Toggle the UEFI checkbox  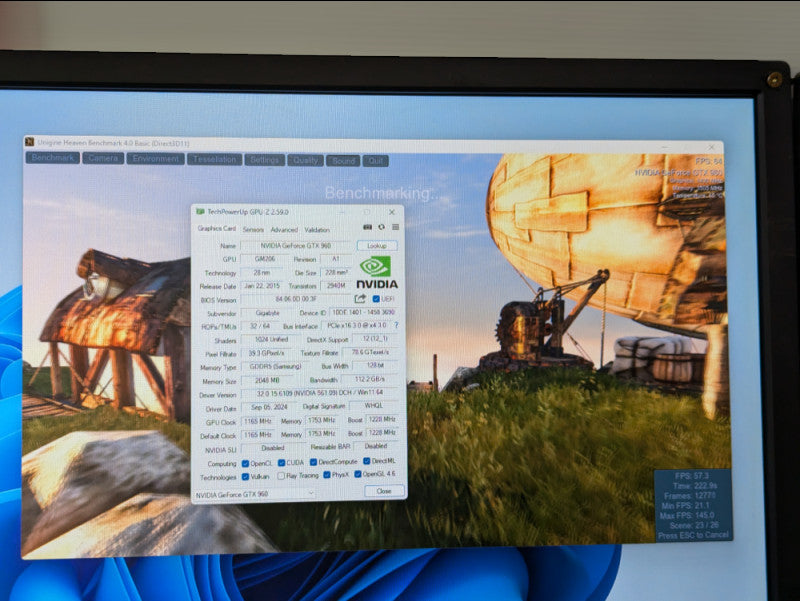[376, 299]
